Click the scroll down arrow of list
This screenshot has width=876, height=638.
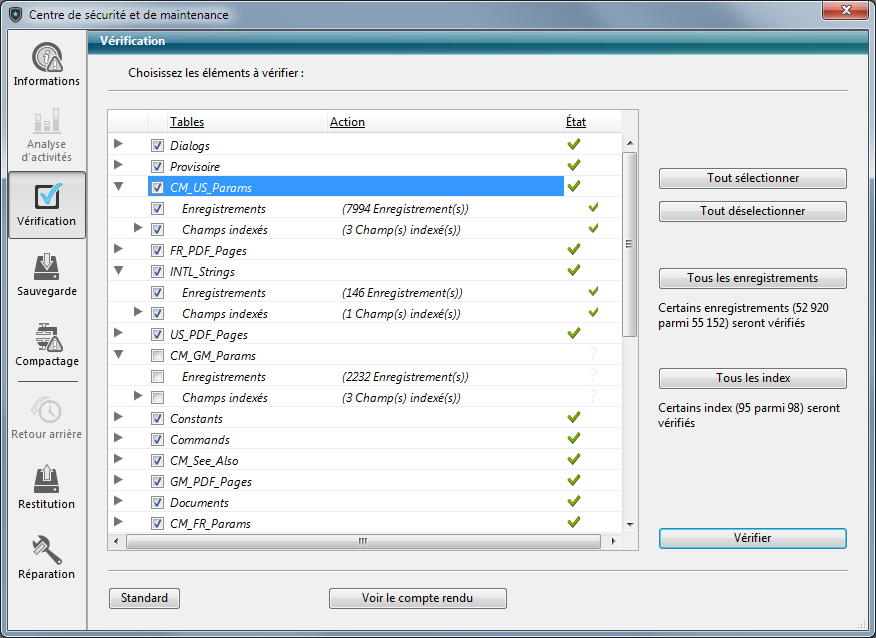tap(630, 525)
